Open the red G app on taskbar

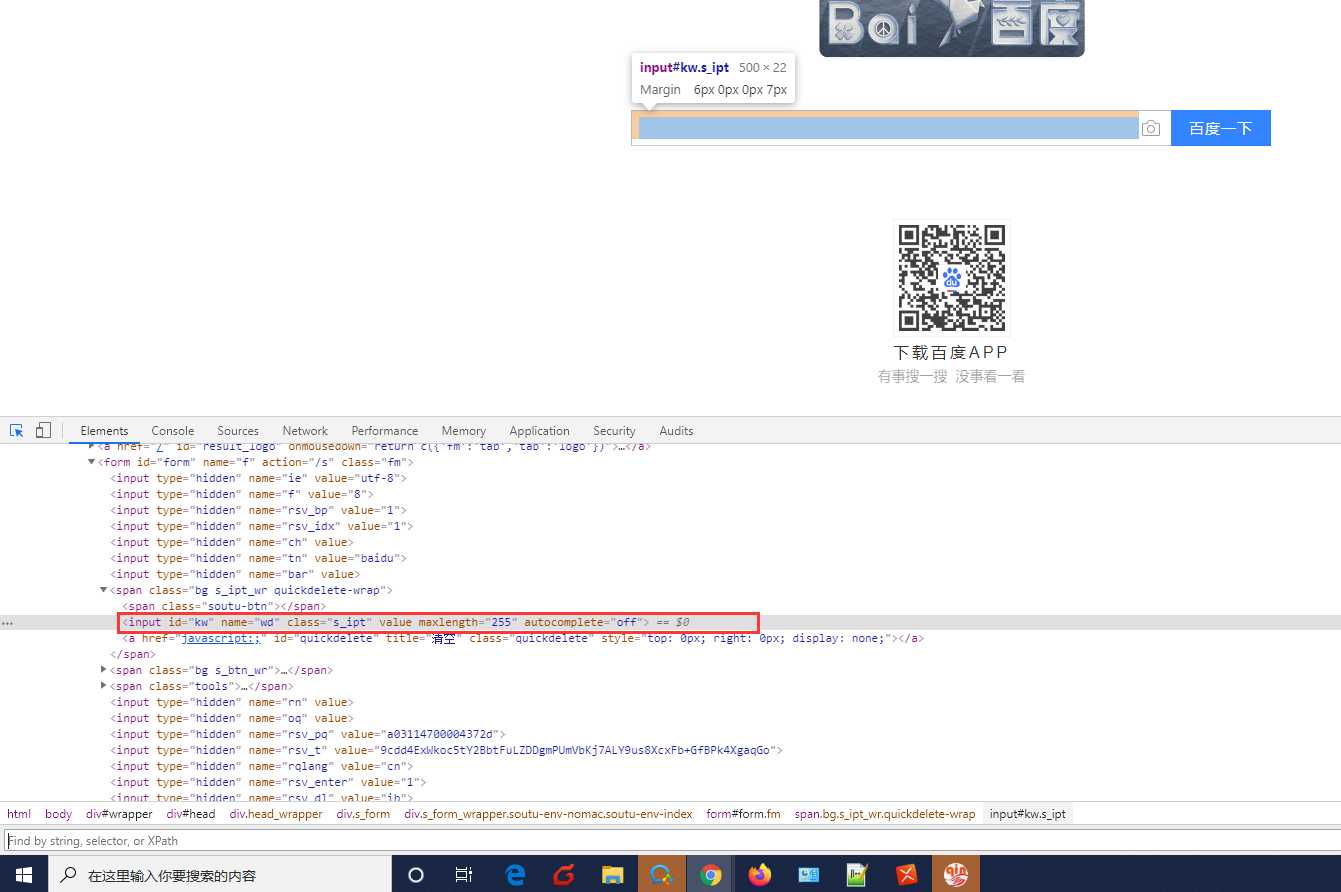click(564, 874)
